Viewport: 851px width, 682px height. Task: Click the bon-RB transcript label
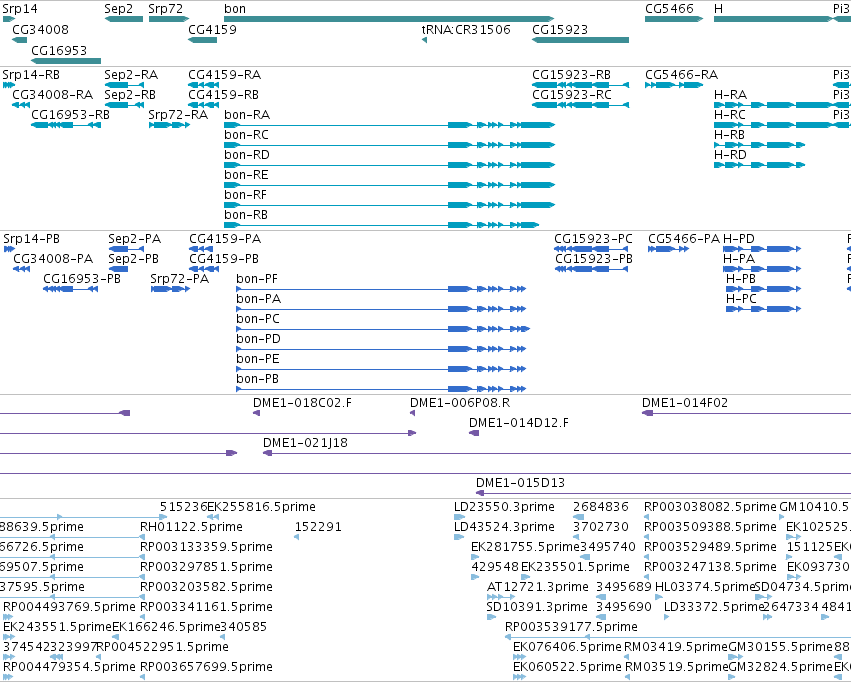tap(246, 215)
